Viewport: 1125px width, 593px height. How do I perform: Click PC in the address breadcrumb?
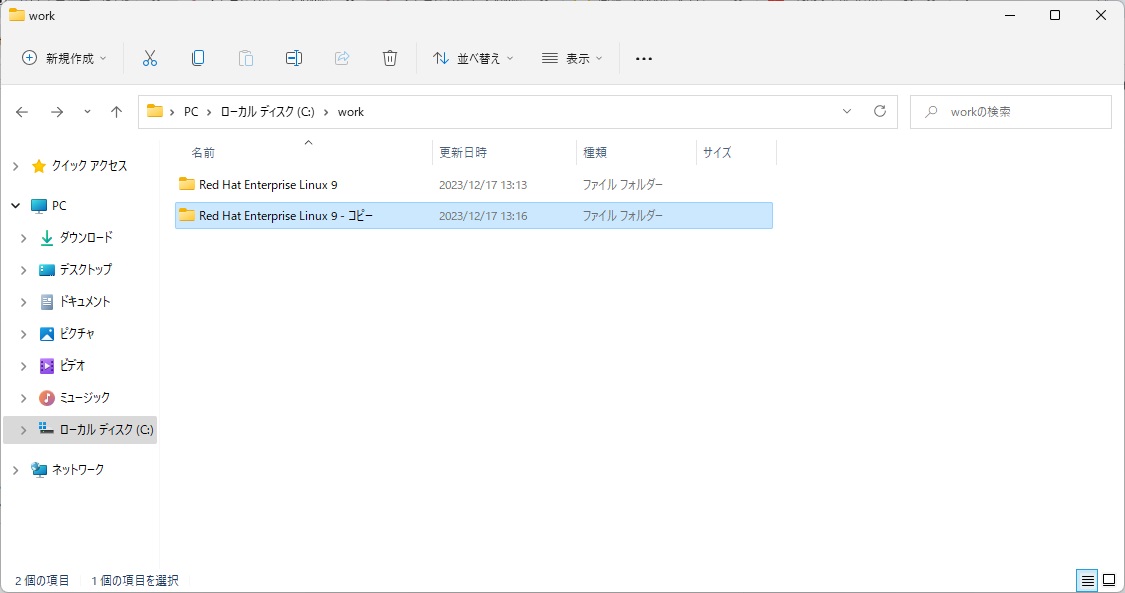(191, 112)
